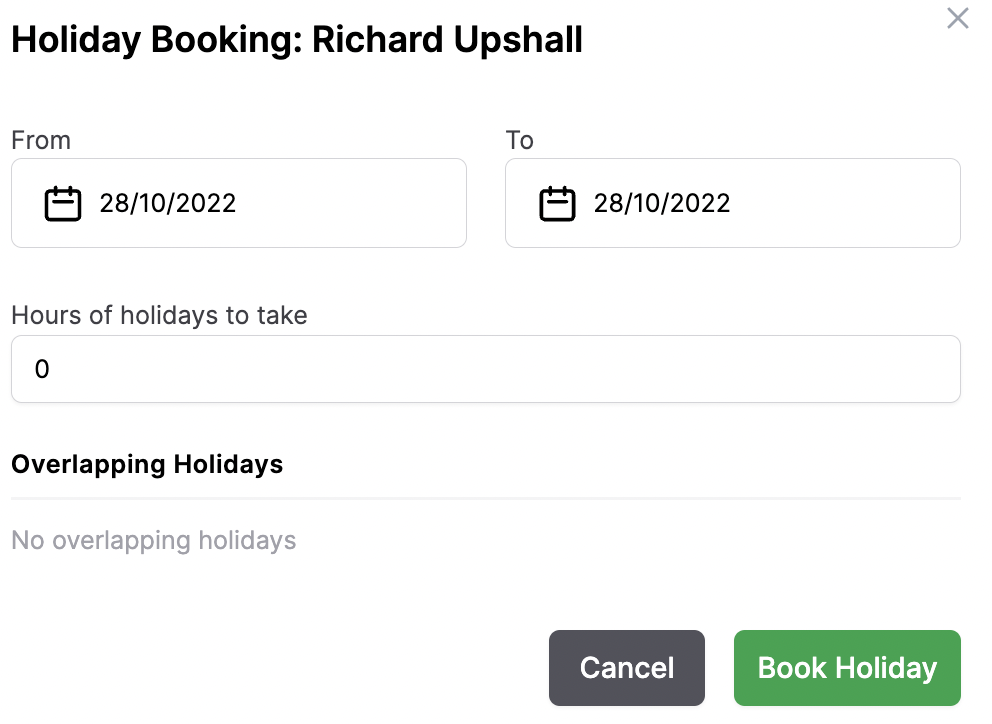The height and width of the screenshot is (724, 992).
Task: Click the calendar icon beside the To date
Action: tap(556, 202)
